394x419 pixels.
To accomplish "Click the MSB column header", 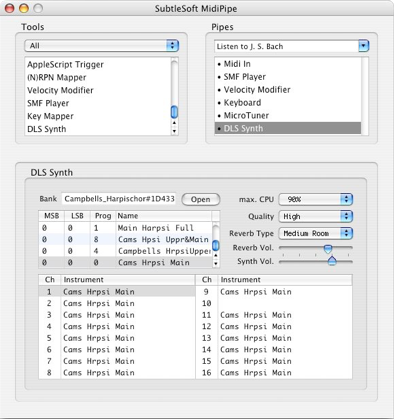I will [52, 216].
